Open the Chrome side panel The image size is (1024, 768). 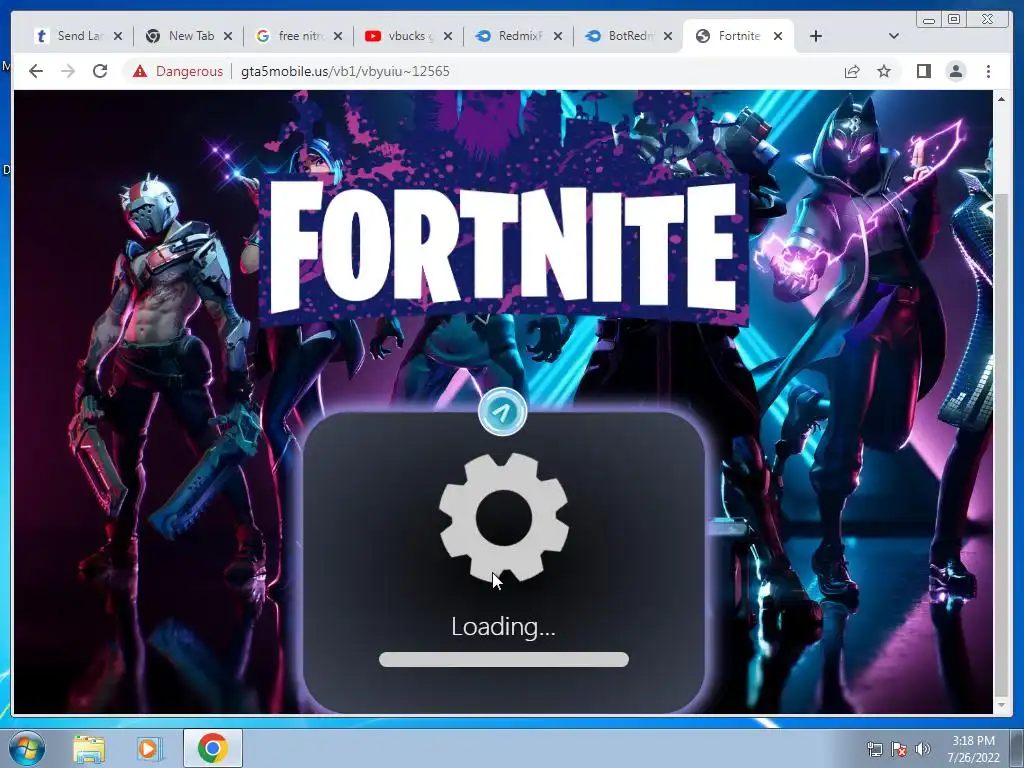[923, 71]
